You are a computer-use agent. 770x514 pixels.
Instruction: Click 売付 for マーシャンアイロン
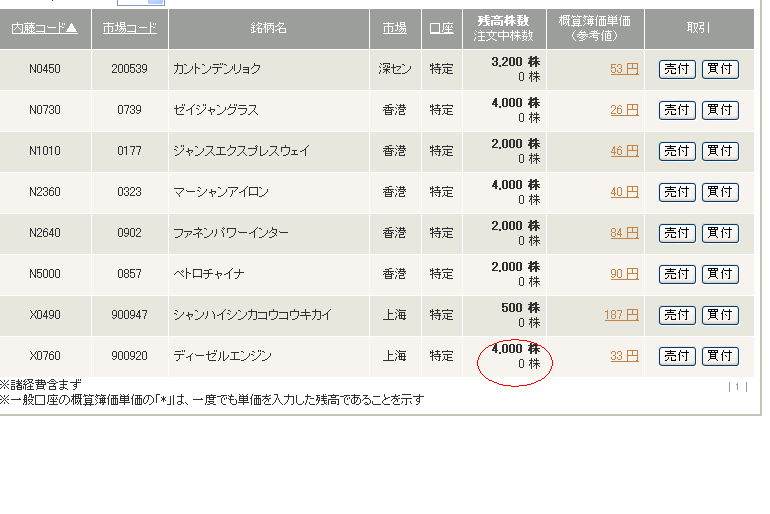pos(677,192)
